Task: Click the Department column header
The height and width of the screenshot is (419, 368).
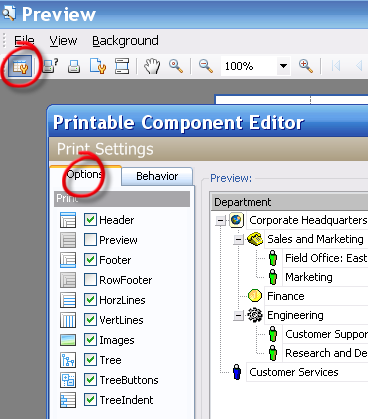Action: [289, 202]
